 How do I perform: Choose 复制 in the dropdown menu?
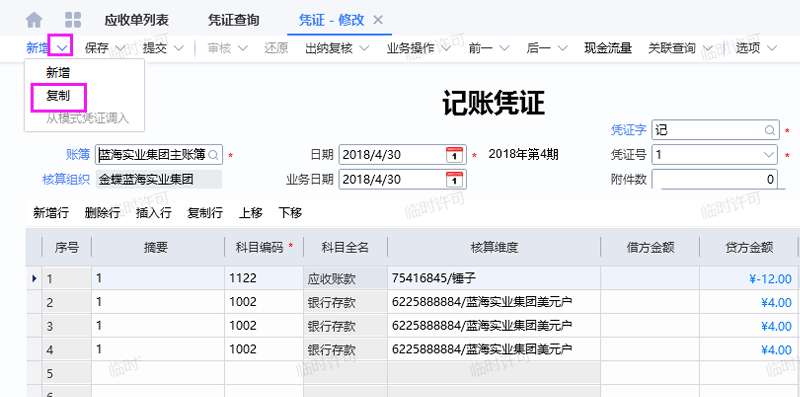58,95
